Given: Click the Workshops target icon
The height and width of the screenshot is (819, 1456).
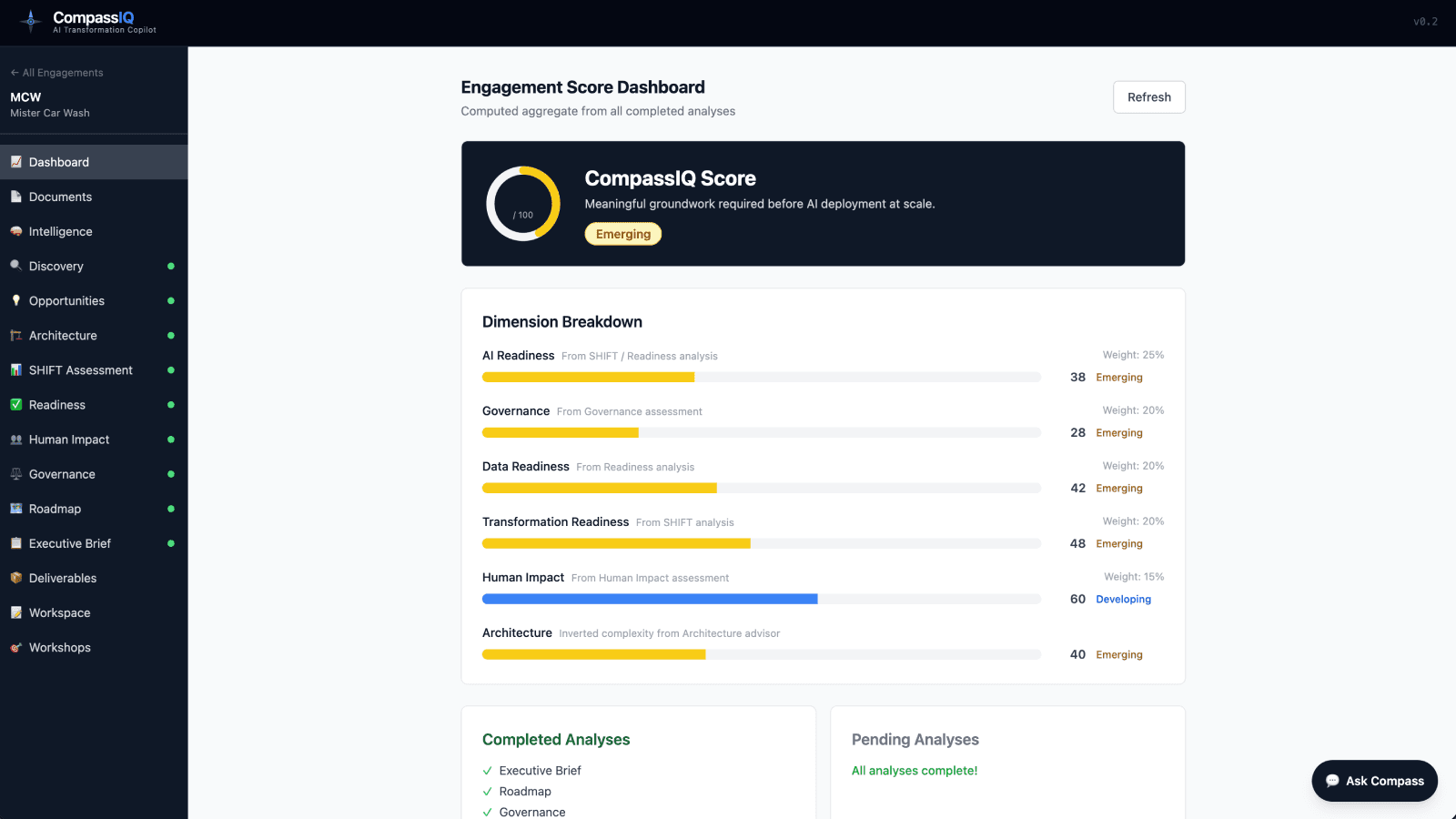Looking at the screenshot, I should [x=15, y=647].
